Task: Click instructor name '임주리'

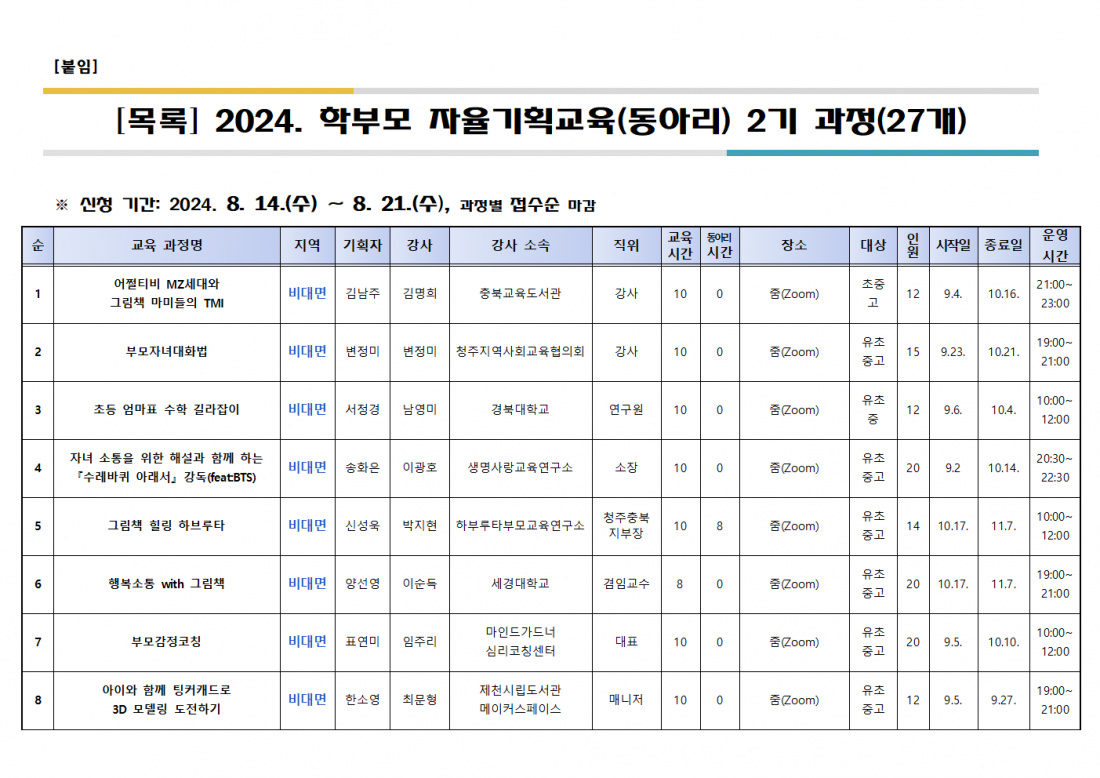Action: click(420, 642)
